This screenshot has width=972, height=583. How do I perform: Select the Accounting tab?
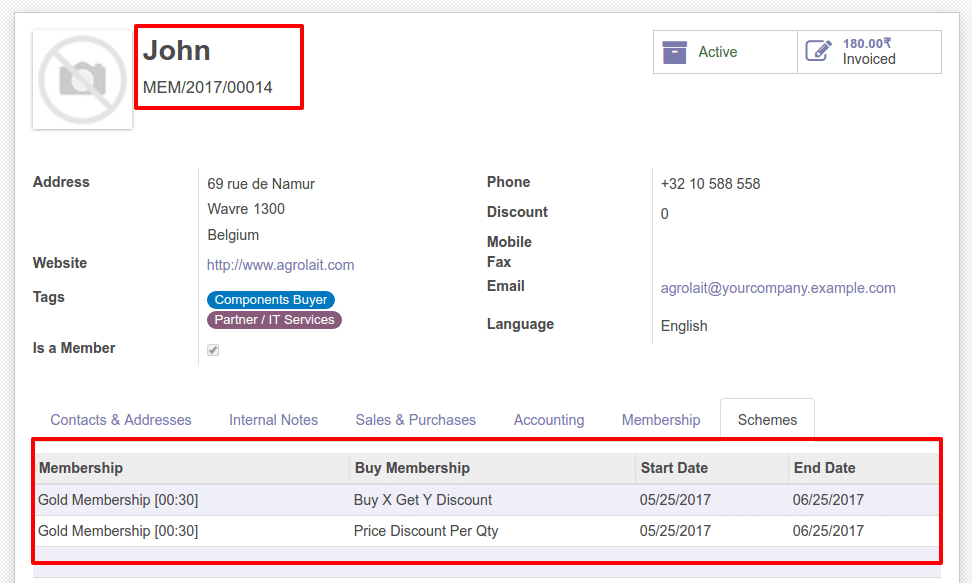(x=549, y=420)
